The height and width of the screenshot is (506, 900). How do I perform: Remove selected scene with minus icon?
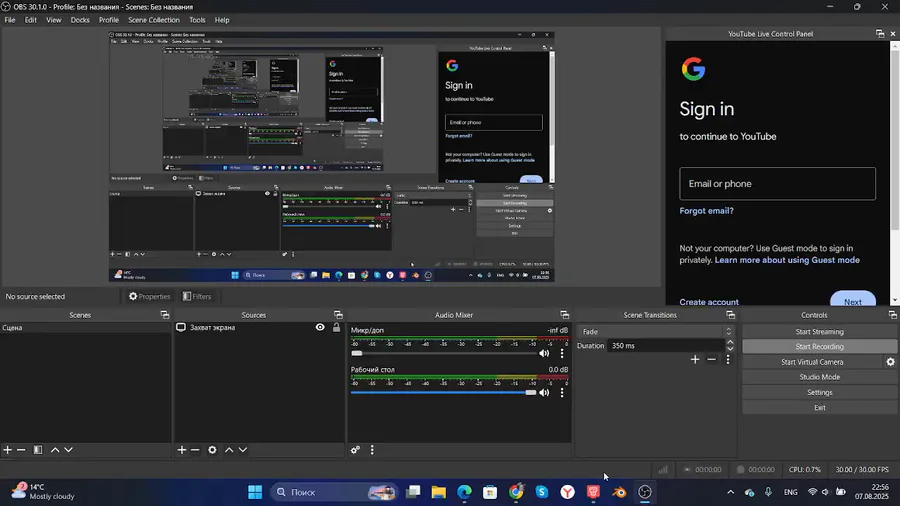click(21, 450)
